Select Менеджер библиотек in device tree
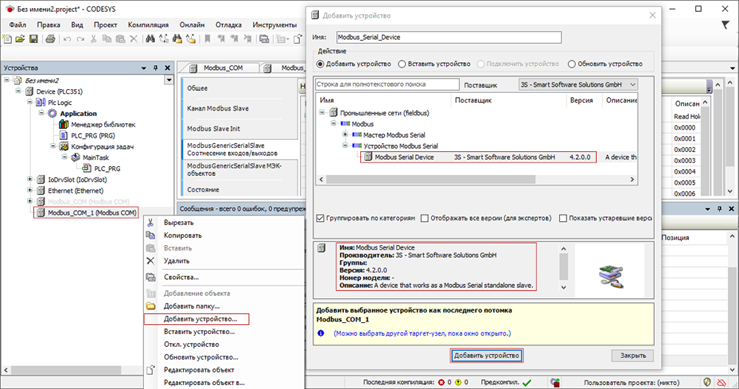This screenshot has width=739, height=389. (x=103, y=124)
